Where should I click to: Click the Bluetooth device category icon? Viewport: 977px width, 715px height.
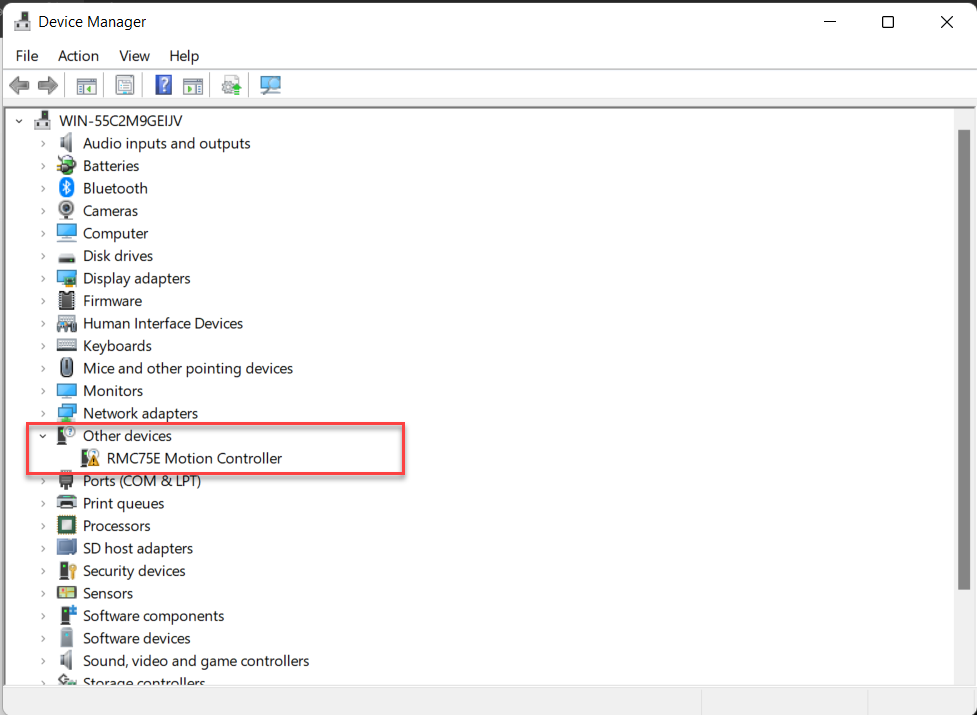coord(67,188)
